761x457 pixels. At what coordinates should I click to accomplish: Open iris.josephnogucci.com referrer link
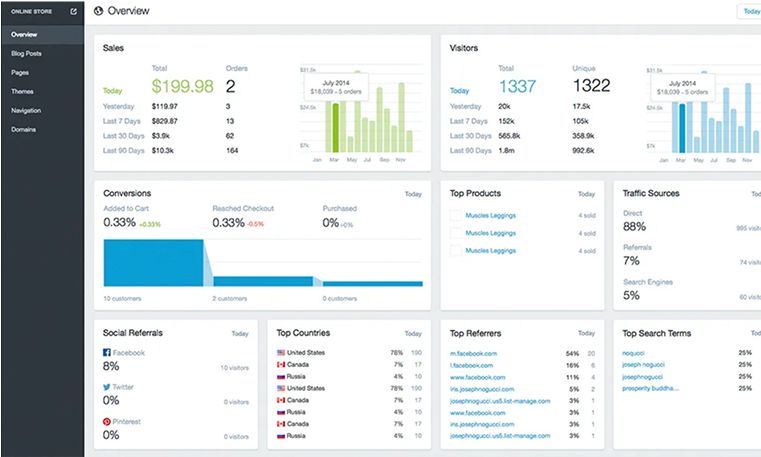(x=482, y=389)
